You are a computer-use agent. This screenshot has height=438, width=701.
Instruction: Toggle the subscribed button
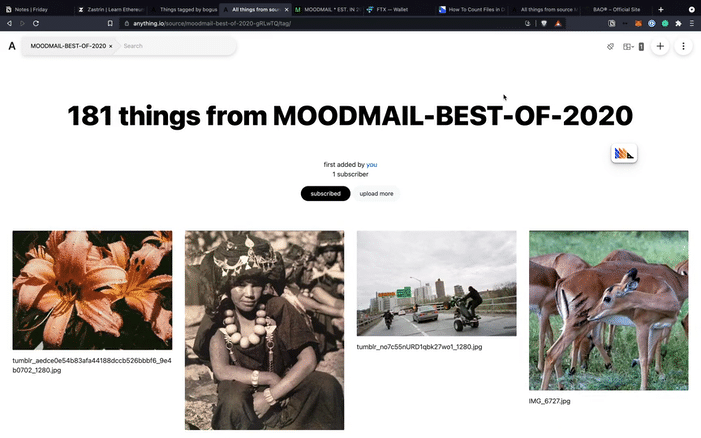325,194
